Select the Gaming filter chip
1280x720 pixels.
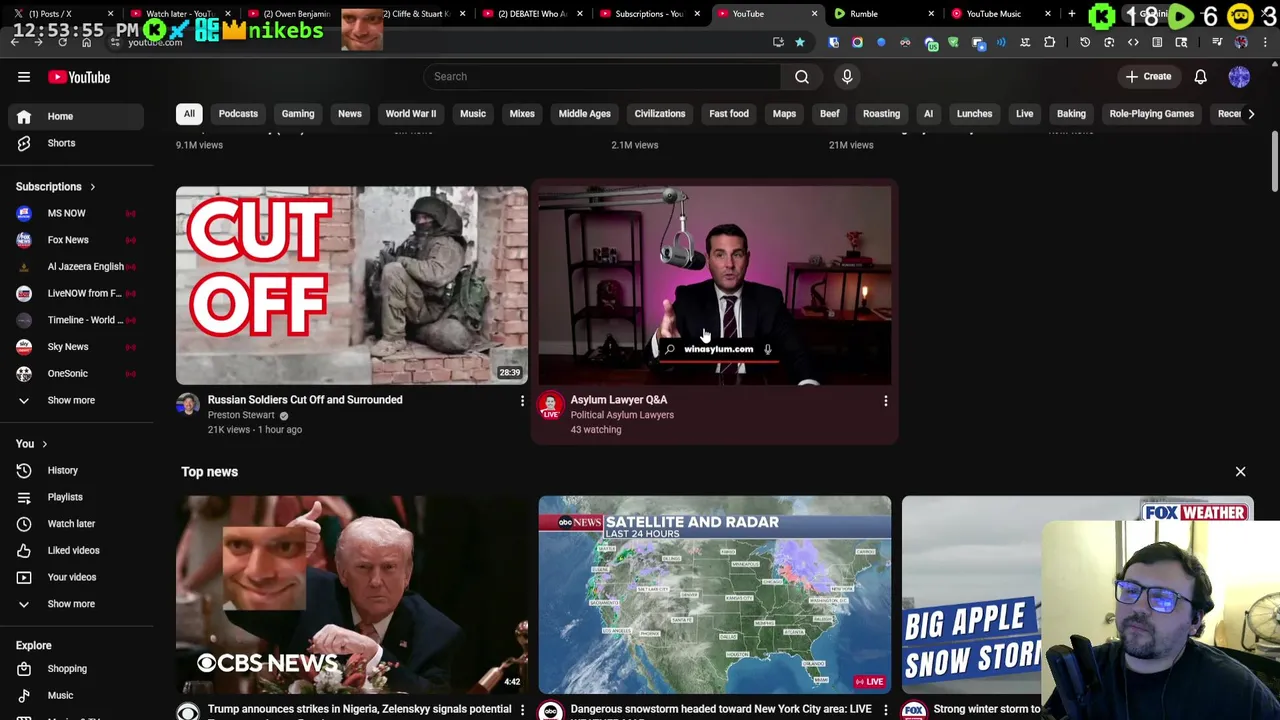pyautogui.click(x=298, y=114)
